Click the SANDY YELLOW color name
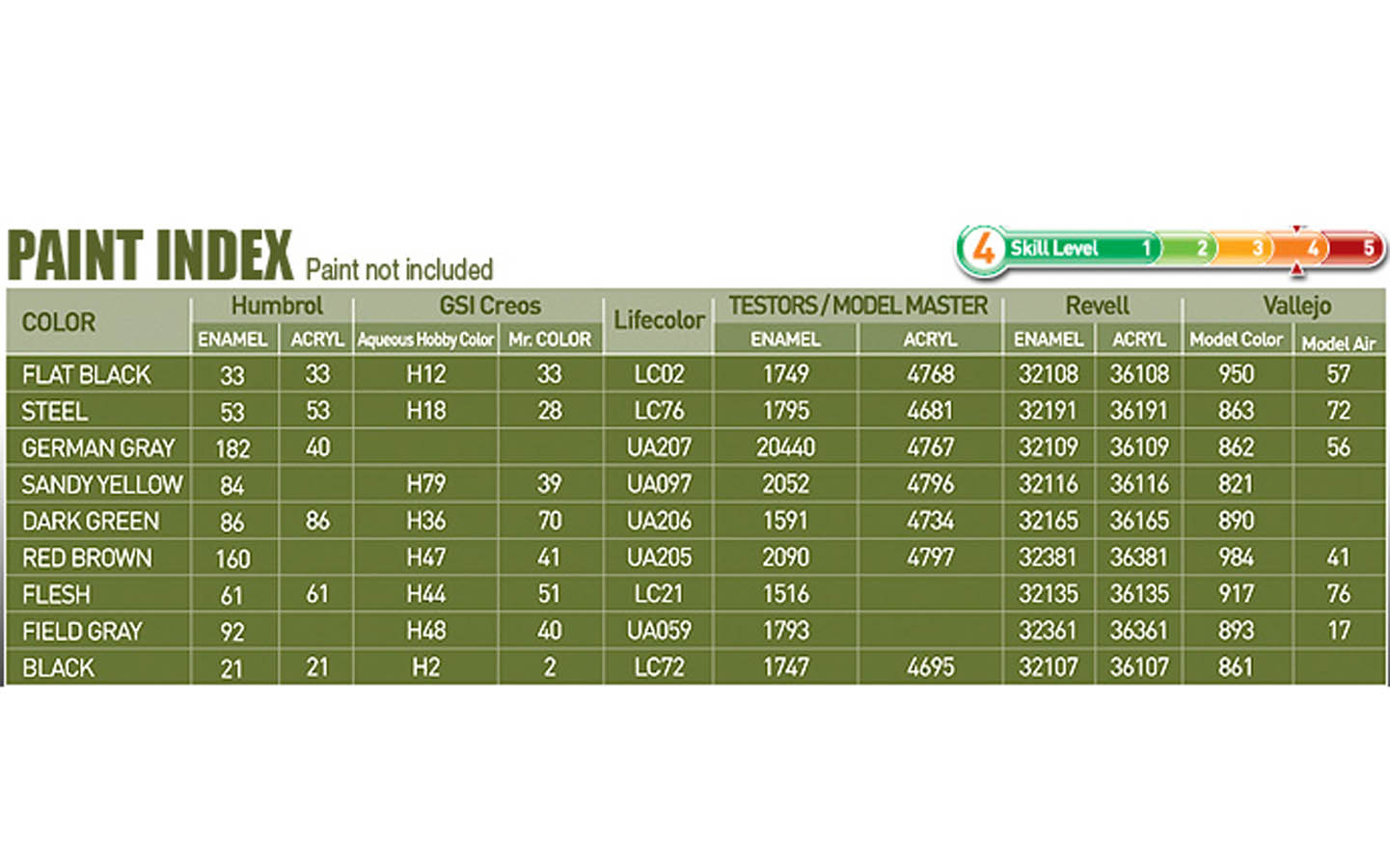The image size is (1390, 868). (102, 484)
